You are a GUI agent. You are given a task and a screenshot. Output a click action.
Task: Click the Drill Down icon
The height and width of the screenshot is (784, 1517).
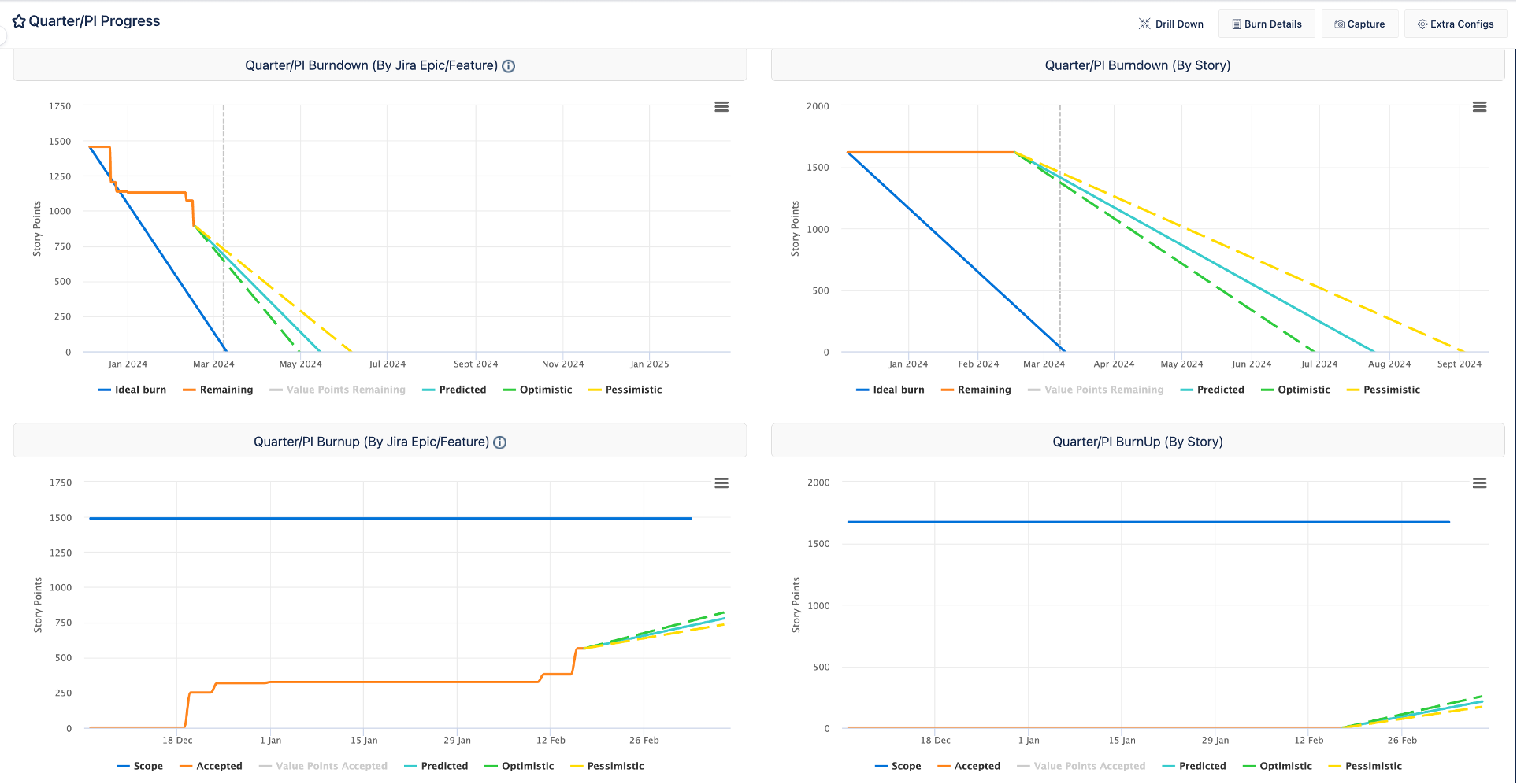coord(1144,24)
